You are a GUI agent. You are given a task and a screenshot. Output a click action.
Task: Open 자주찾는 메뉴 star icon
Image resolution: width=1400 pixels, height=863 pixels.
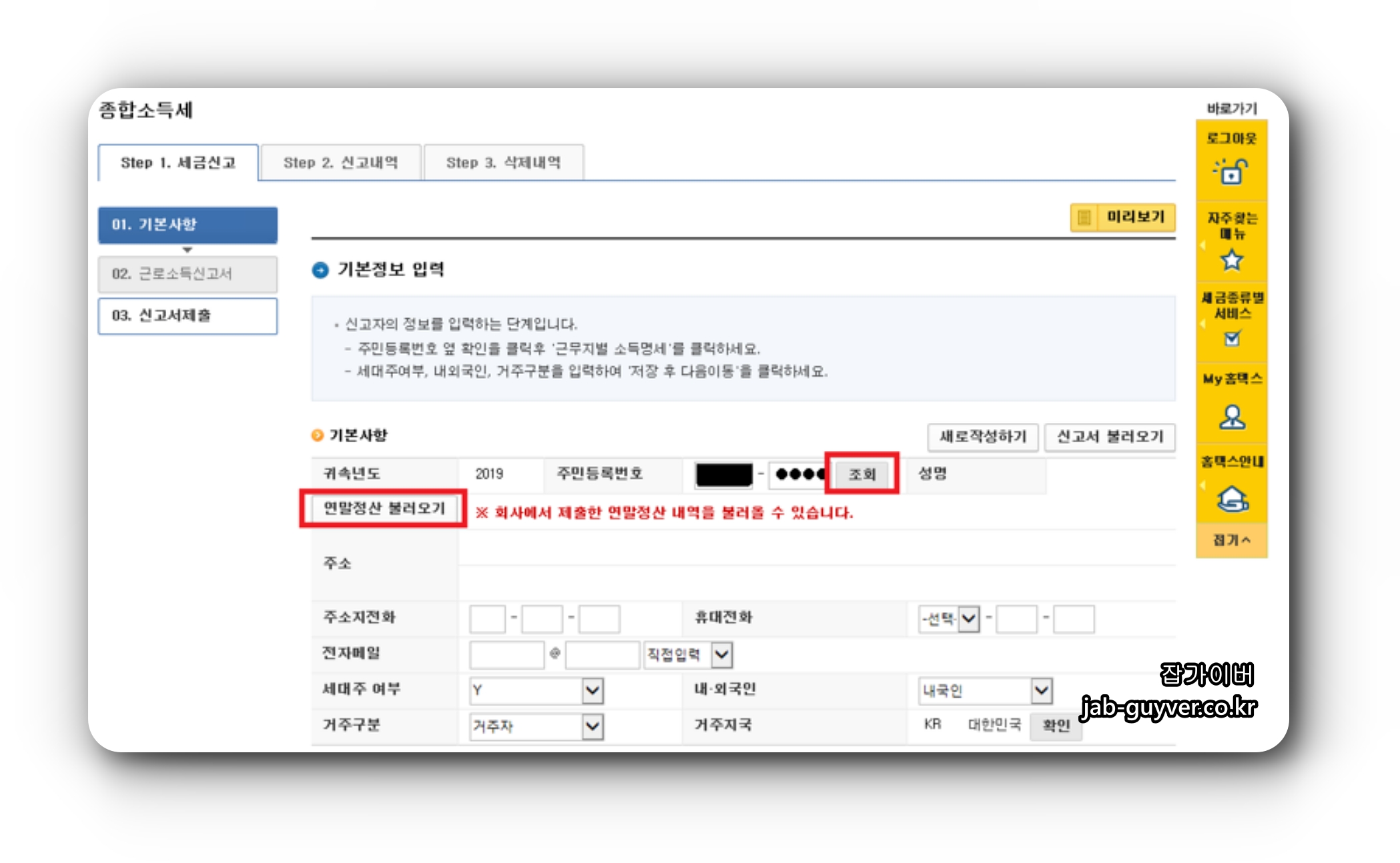pos(1231,259)
